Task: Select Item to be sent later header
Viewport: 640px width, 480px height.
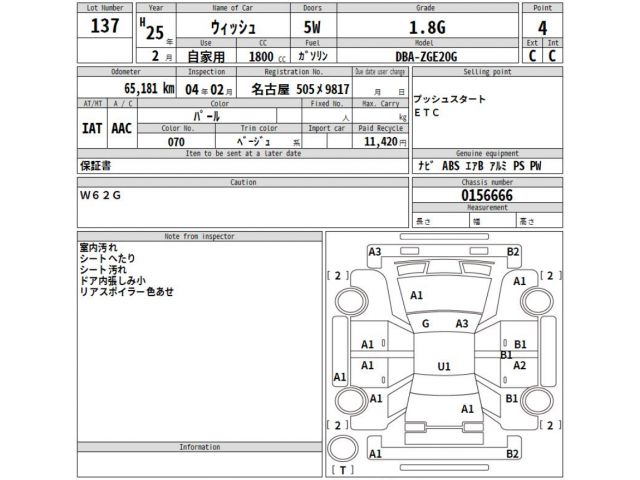Action: [x=243, y=153]
